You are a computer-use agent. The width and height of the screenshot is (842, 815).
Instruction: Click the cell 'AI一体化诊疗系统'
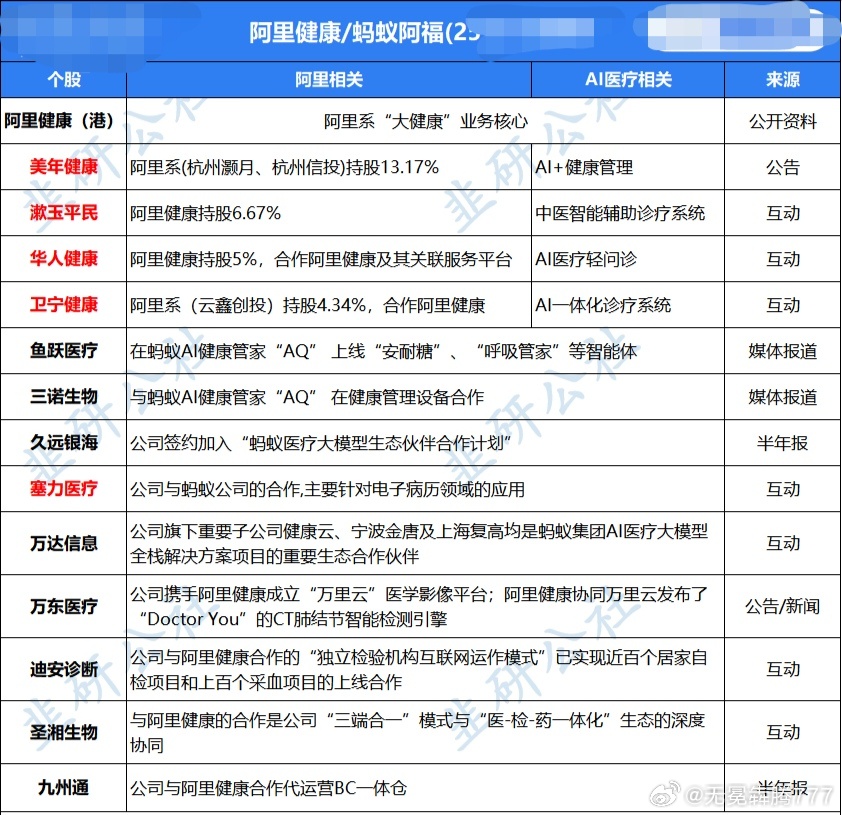pos(628,304)
